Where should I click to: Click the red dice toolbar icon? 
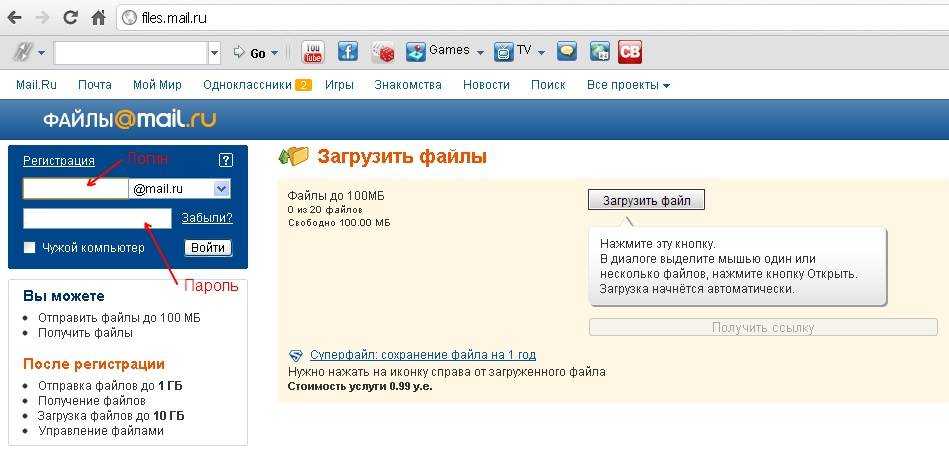(x=383, y=53)
